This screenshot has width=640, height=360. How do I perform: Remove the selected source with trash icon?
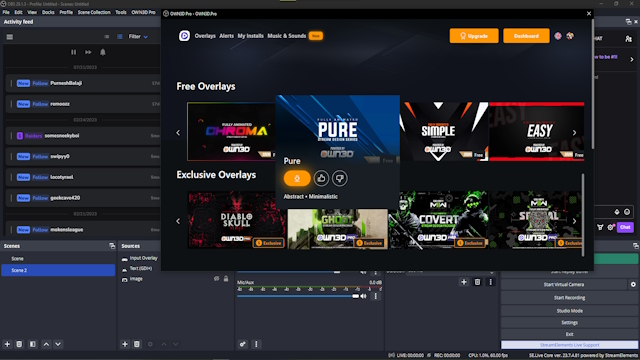point(137,344)
